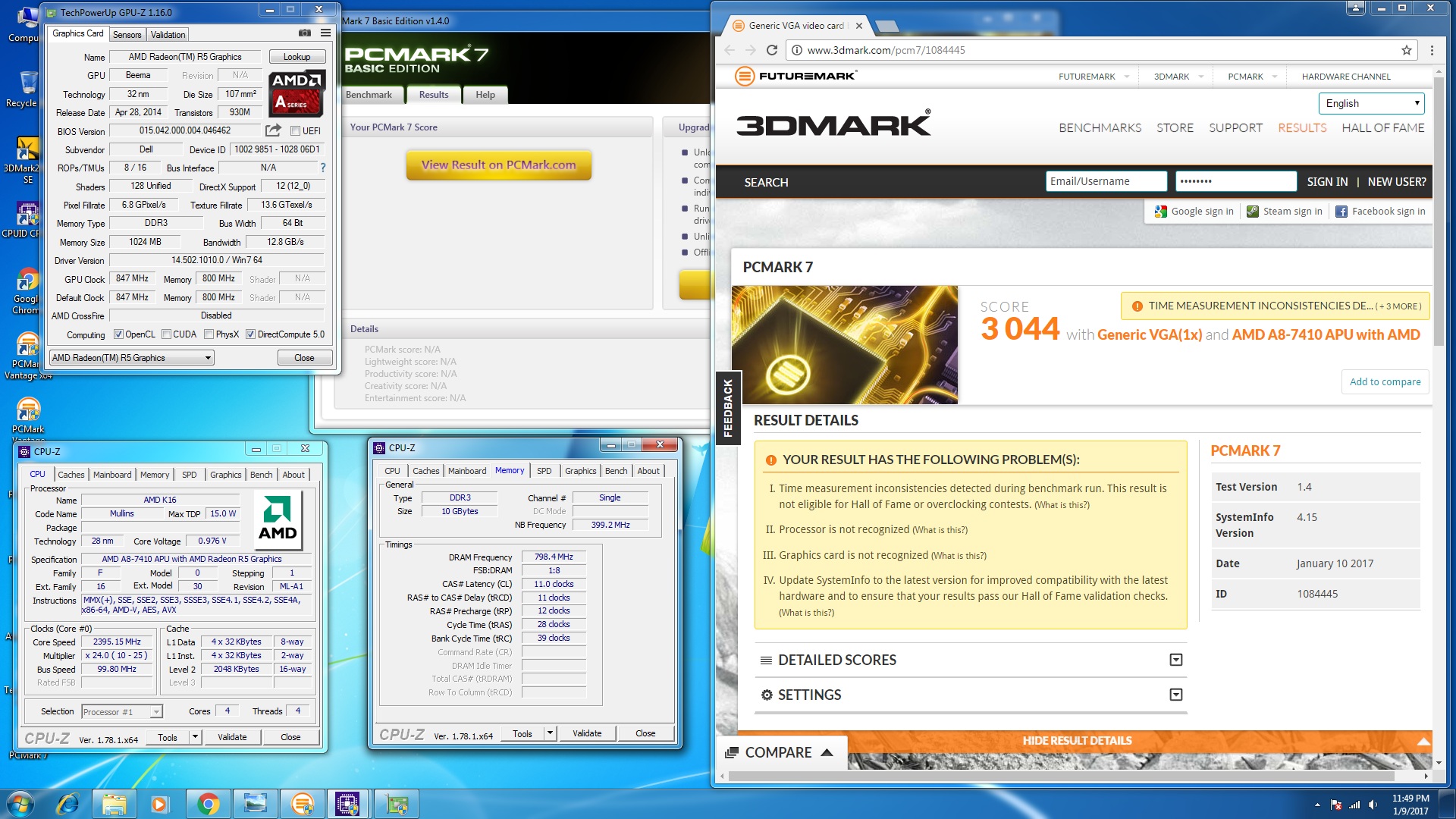The height and width of the screenshot is (819, 1456).
Task: Click the Facebook sign in button
Action: (x=1380, y=212)
